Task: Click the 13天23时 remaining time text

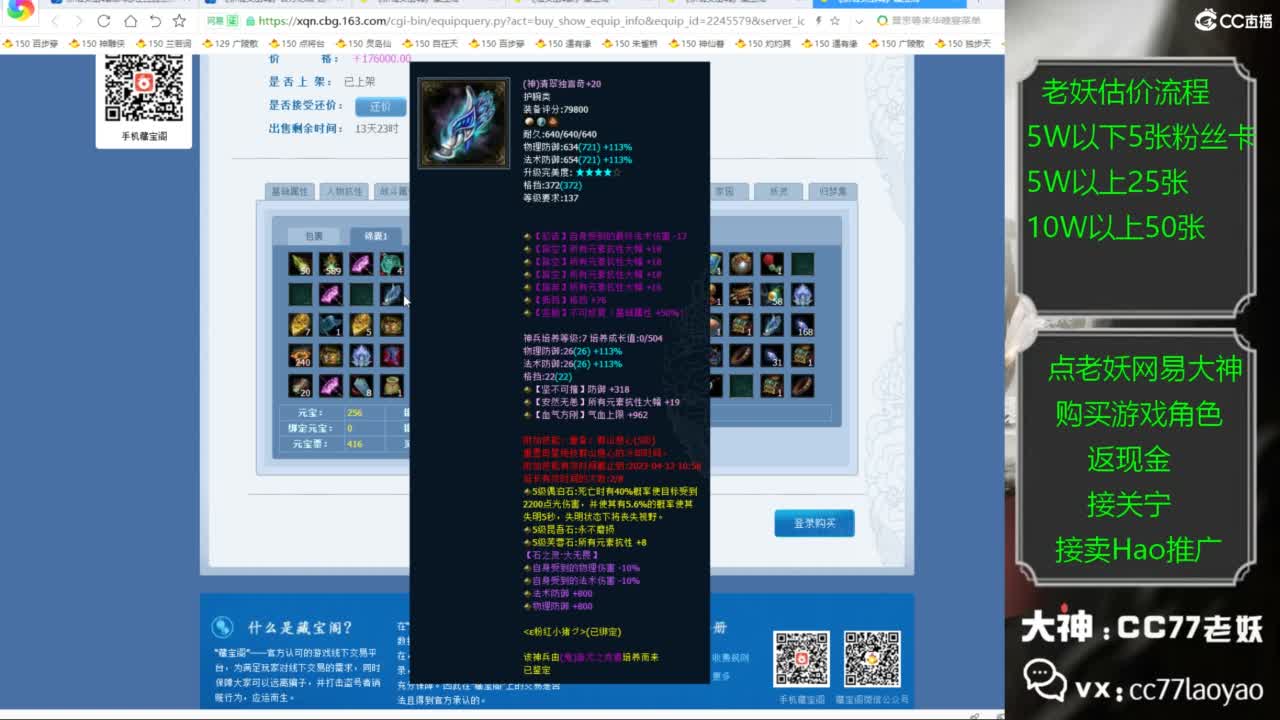Action: pos(377,129)
